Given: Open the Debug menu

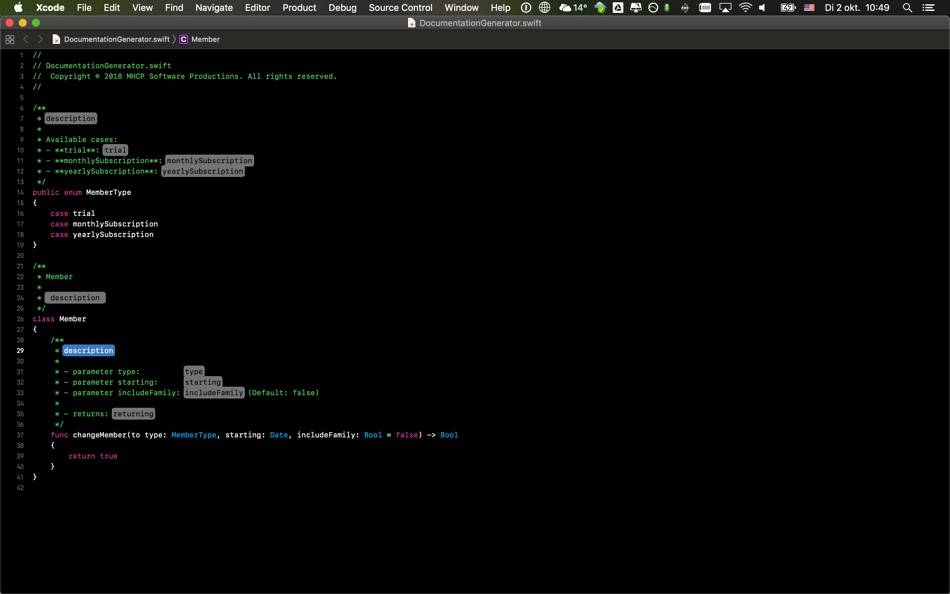Looking at the screenshot, I should (342, 7).
